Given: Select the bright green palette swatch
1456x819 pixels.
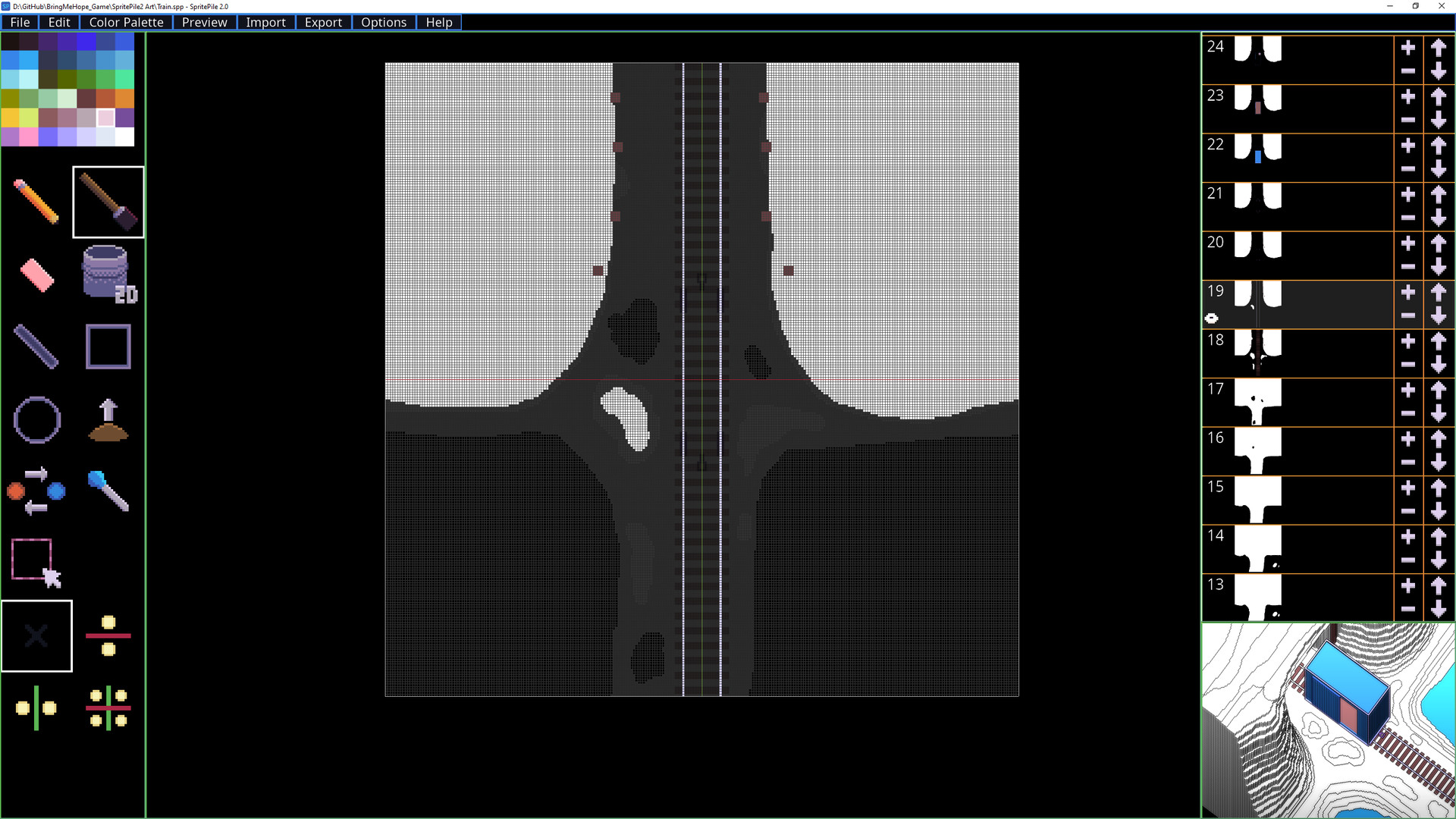Looking at the screenshot, I should 125,79.
